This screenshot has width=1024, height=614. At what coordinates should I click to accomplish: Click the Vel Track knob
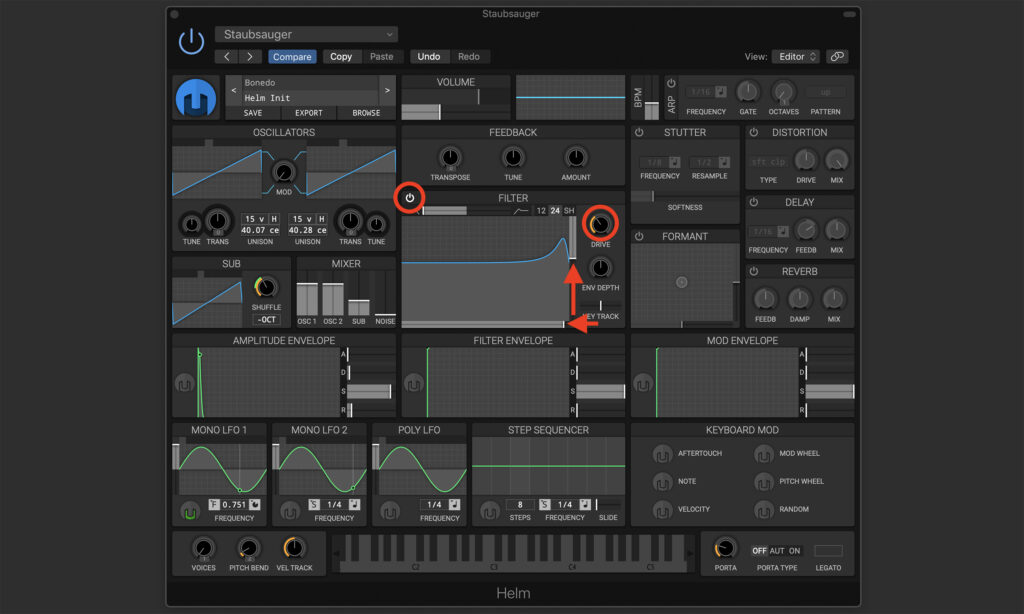click(x=294, y=548)
